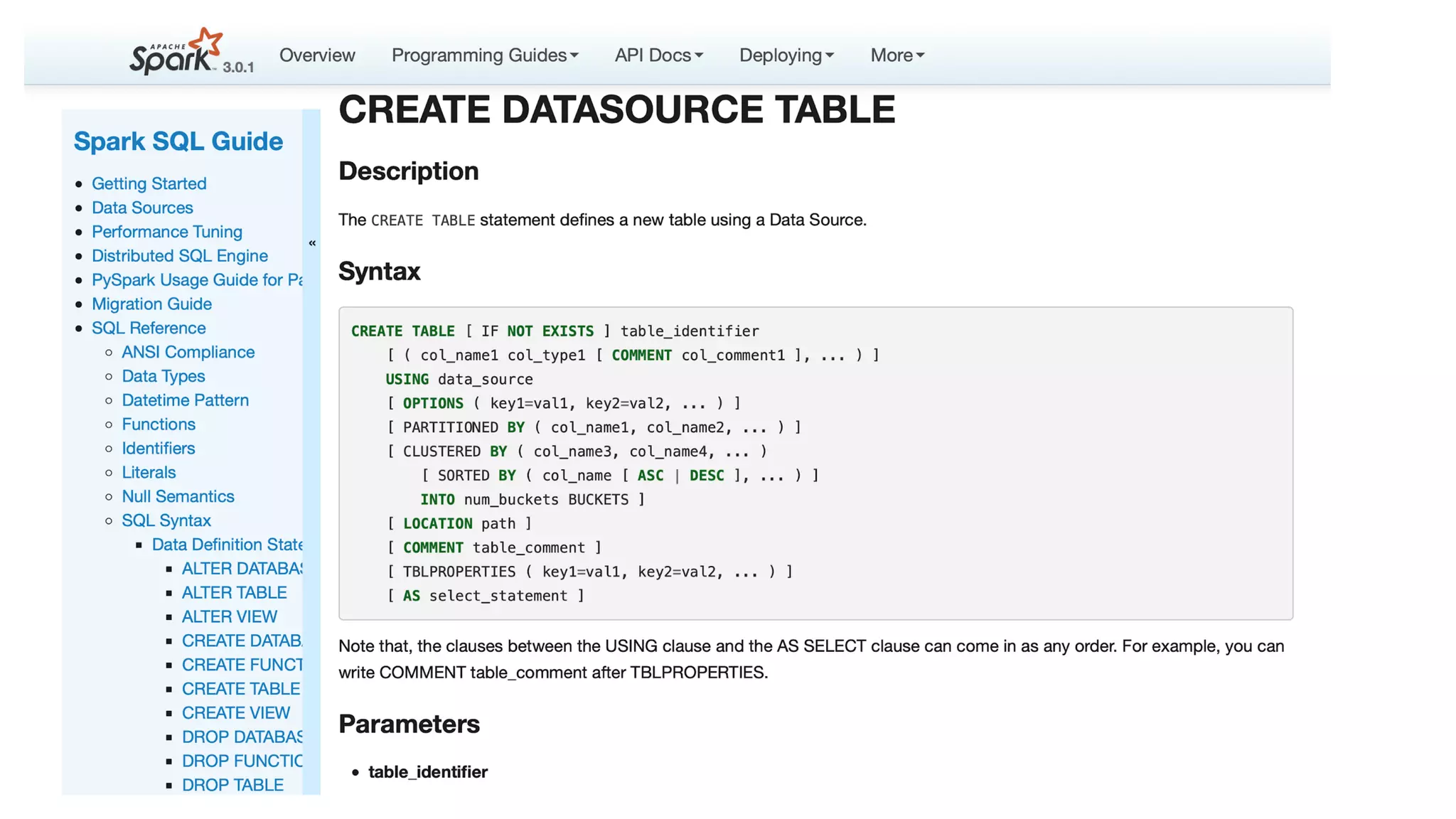1456x819 pixels.
Task: Open the Programming Guides dropdown
Action: pos(485,55)
